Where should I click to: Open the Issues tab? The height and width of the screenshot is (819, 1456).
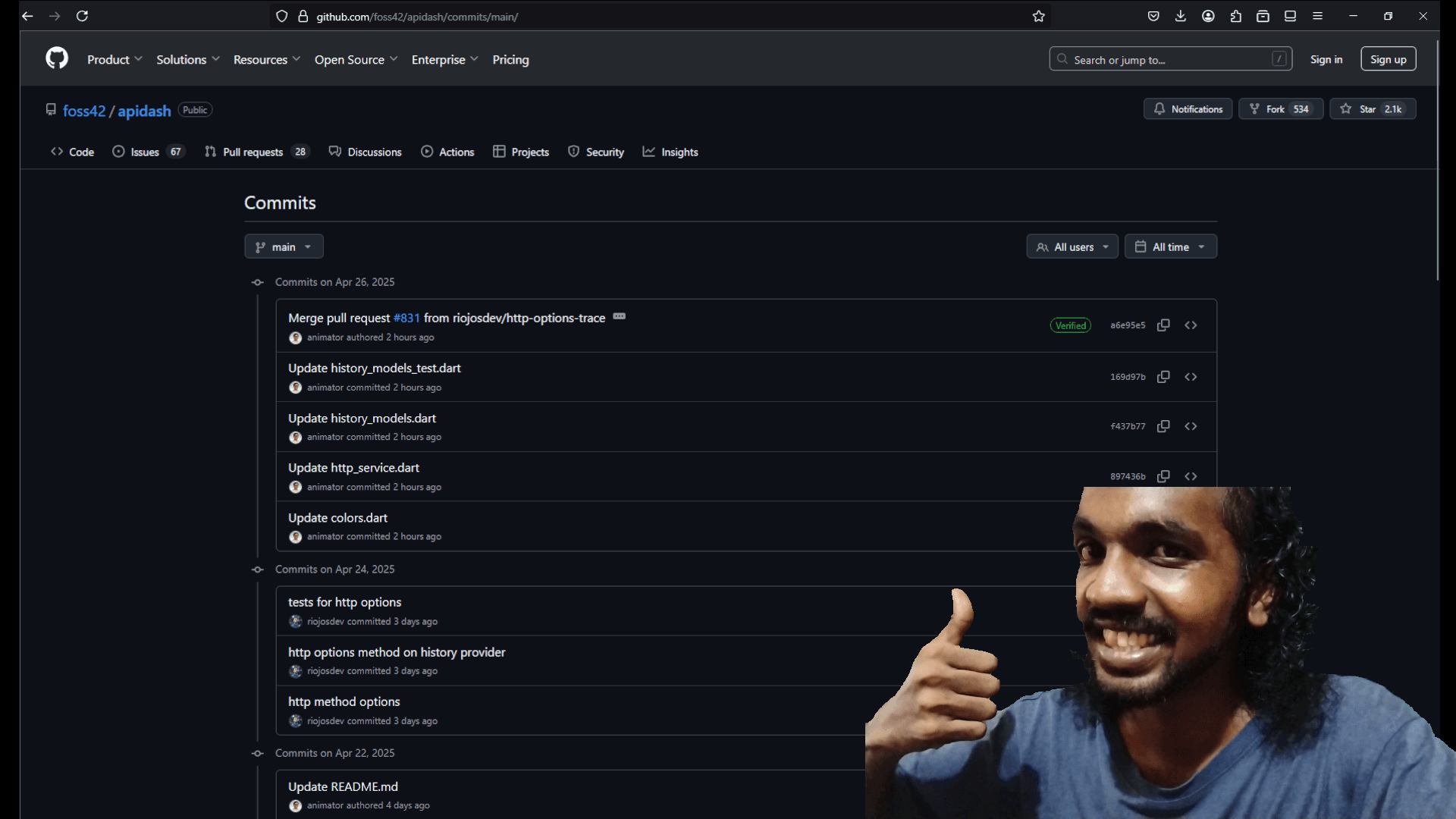[x=144, y=152]
